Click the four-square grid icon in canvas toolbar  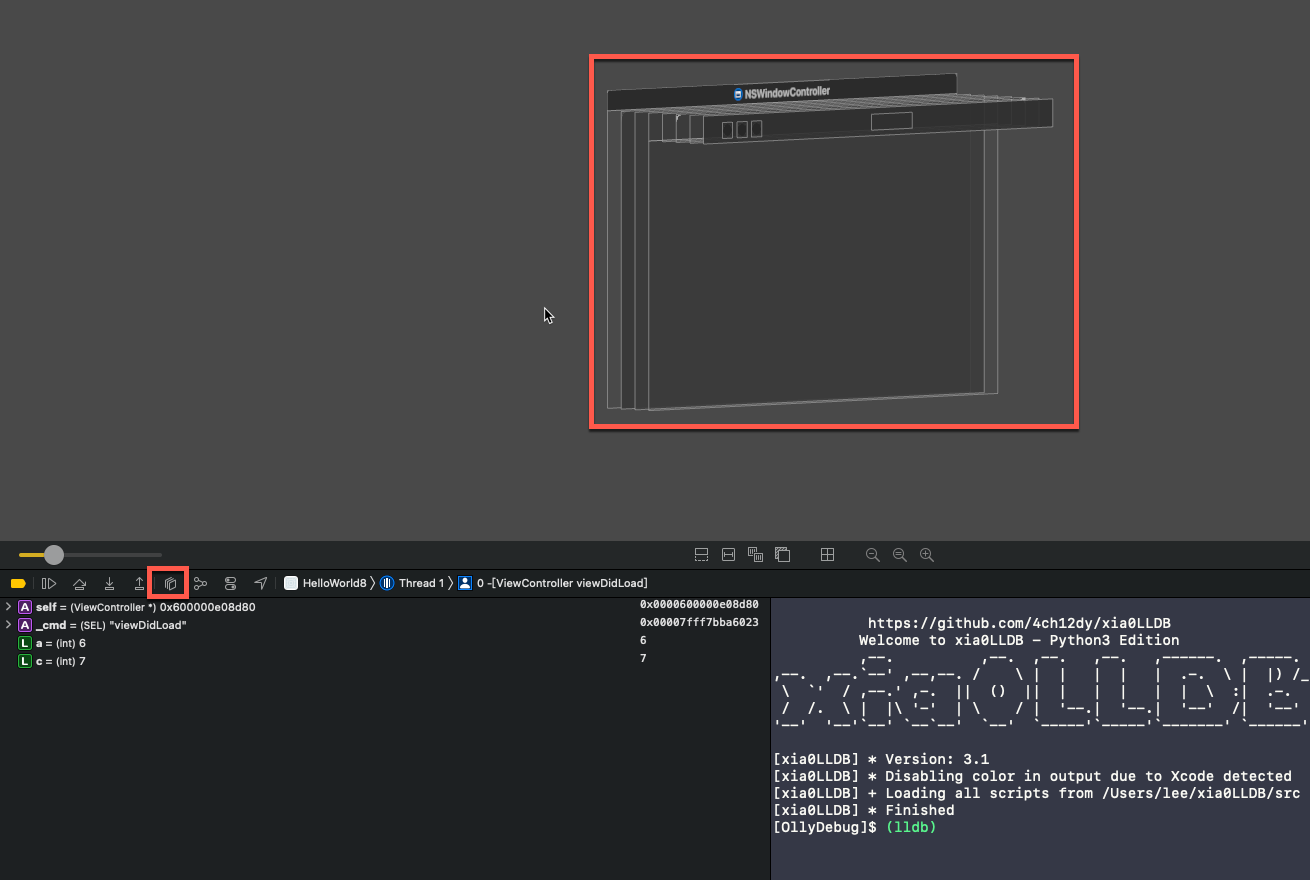827,555
